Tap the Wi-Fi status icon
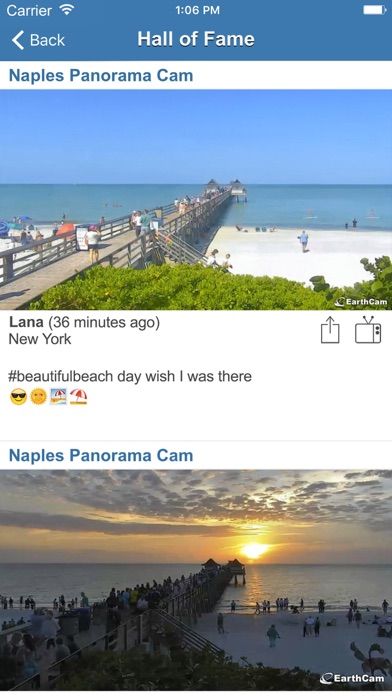392x696 pixels. (67, 9)
